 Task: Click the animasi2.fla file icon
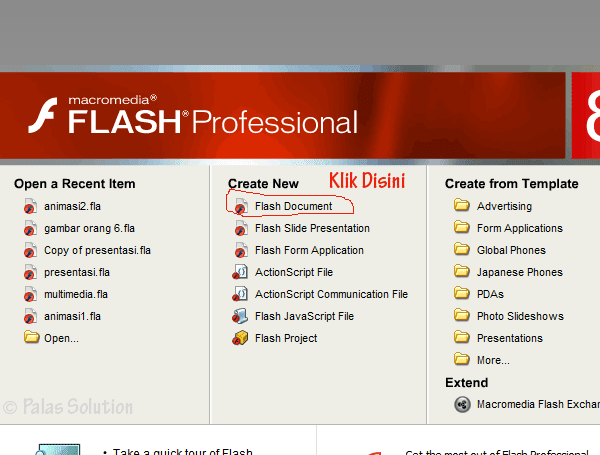pyautogui.click(x=30, y=206)
